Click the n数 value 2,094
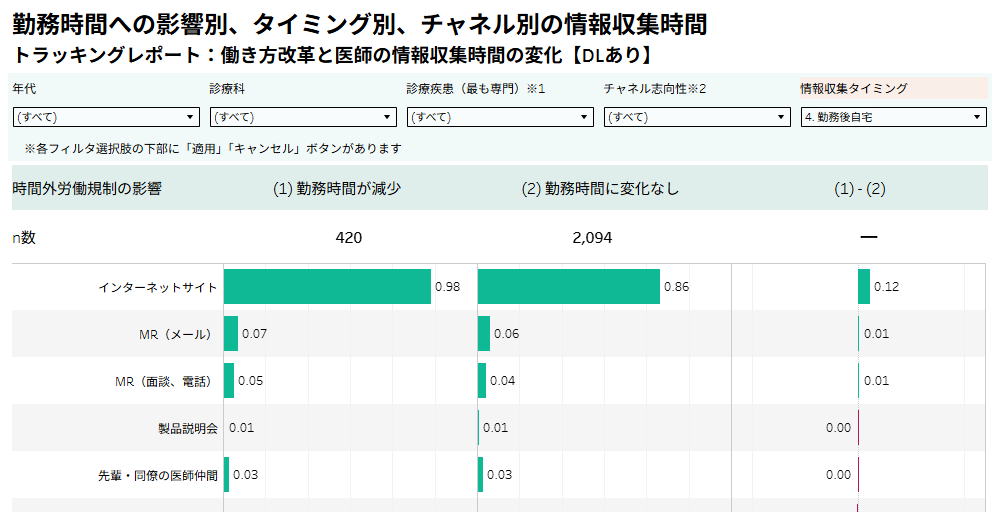This screenshot has width=996, height=512. click(592, 238)
